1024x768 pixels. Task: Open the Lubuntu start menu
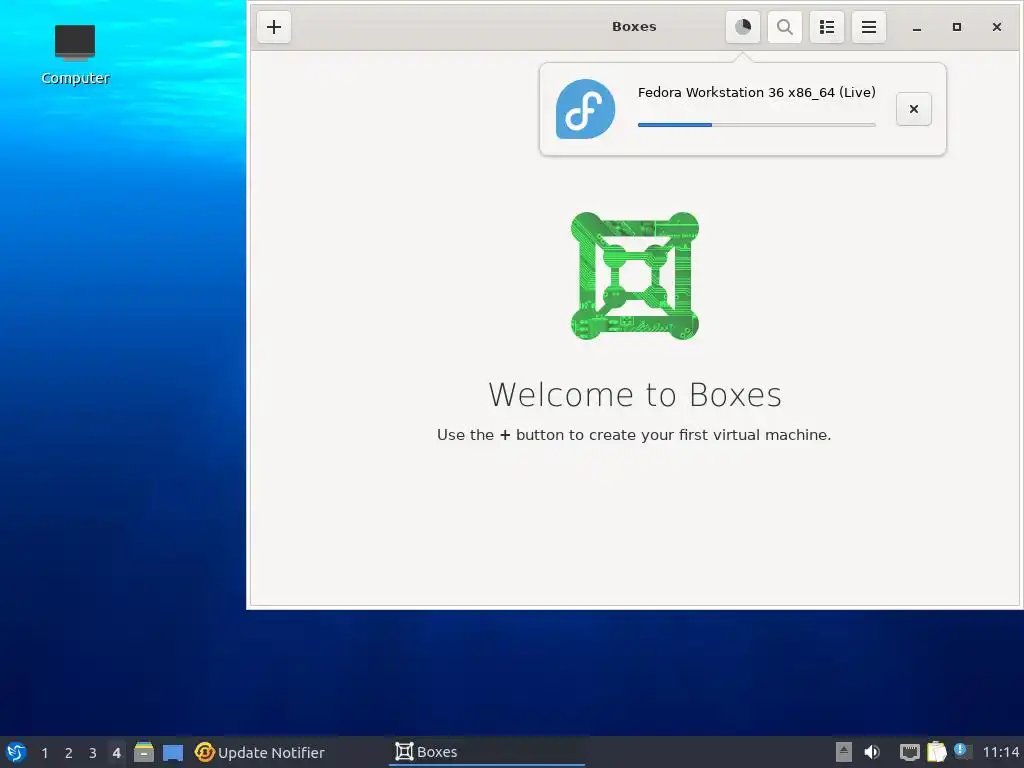pyautogui.click(x=16, y=752)
